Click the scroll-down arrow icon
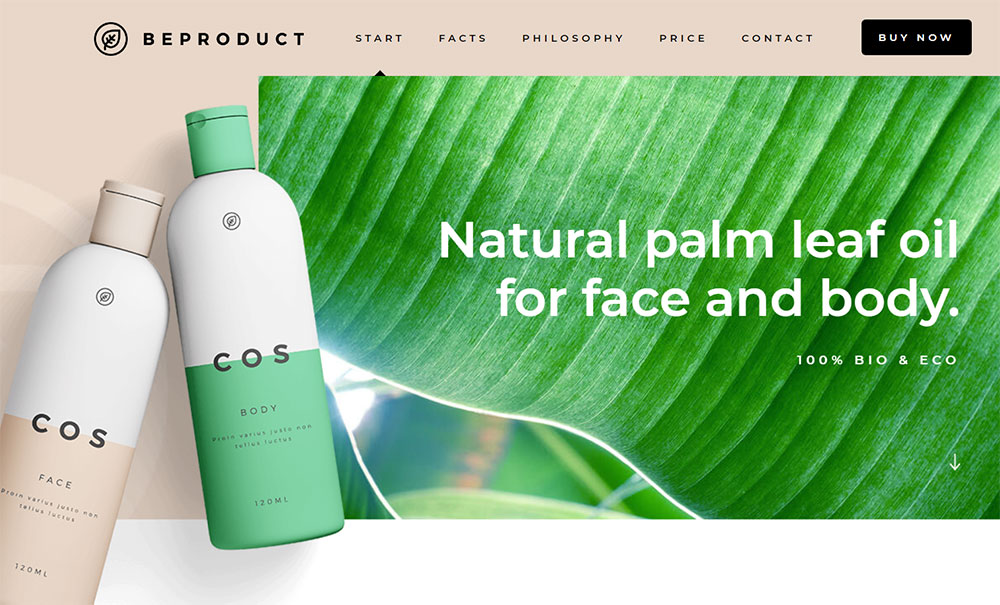 (x=955, y=462)
